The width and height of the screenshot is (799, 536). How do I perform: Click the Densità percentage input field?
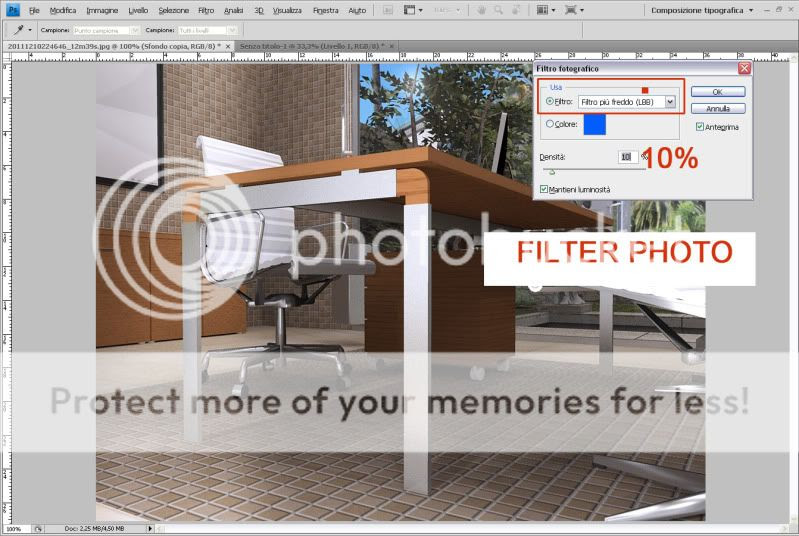[x=627, y=157]
